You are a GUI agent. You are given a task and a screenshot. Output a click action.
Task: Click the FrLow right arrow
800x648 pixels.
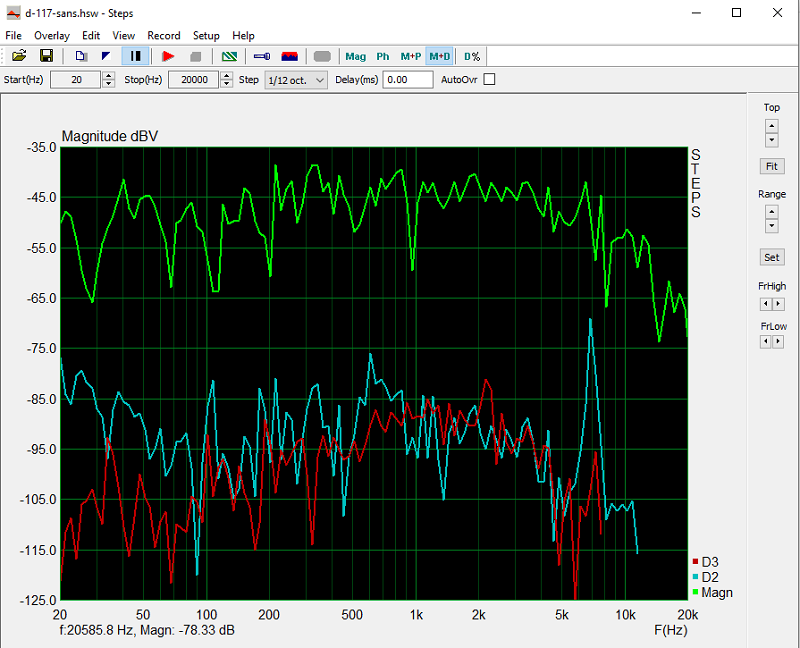pyautogui.click(x=778, y=342)
